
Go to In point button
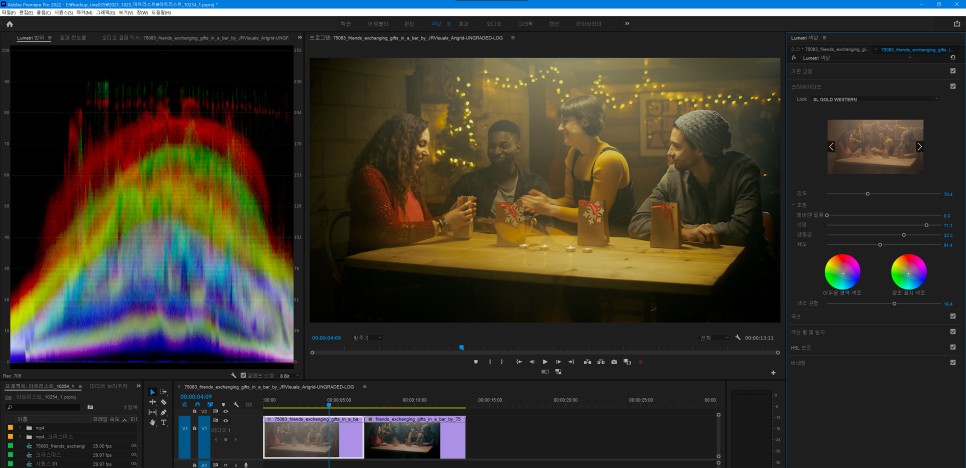coord(519,362)
